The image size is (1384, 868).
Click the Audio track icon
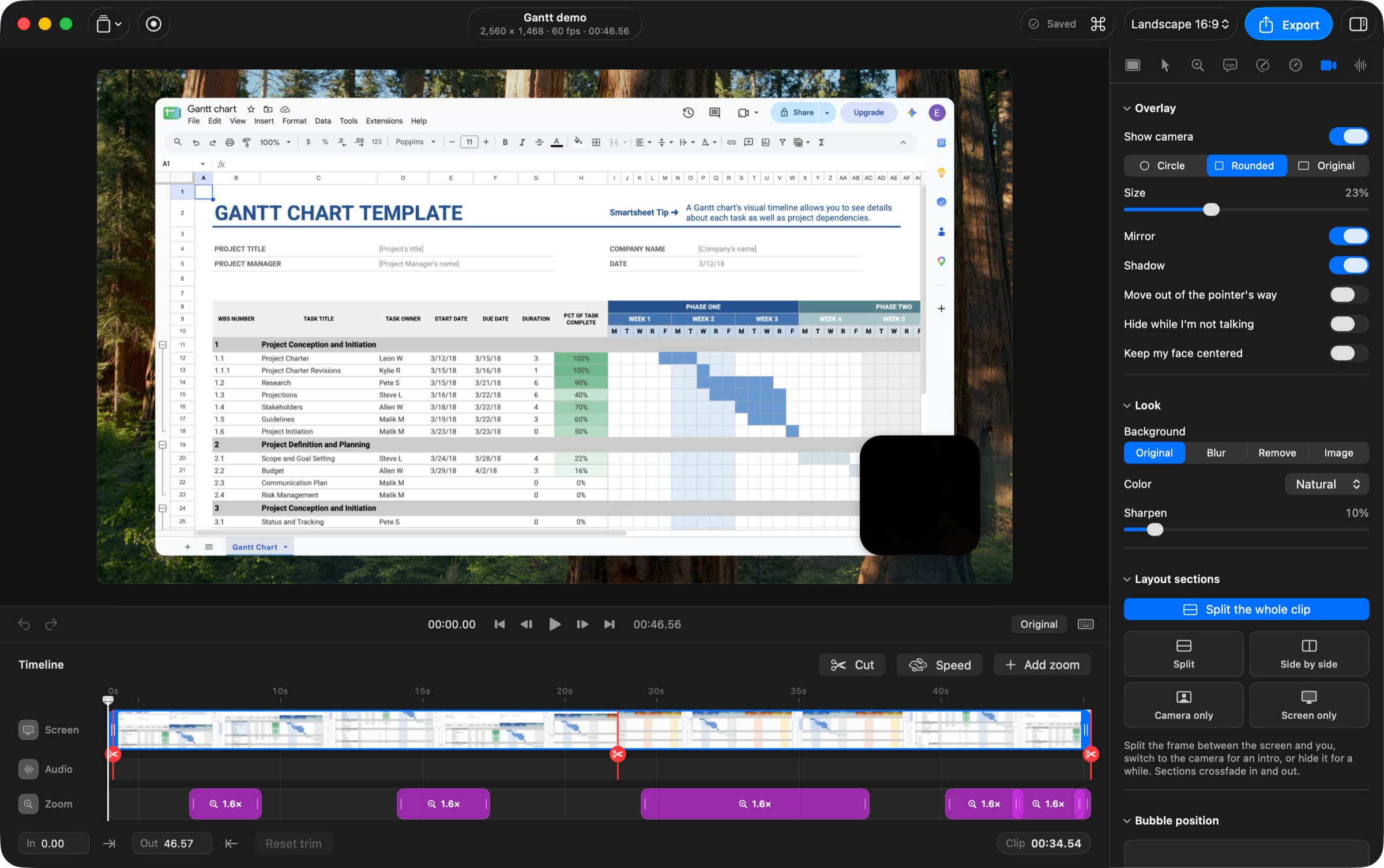28,769
